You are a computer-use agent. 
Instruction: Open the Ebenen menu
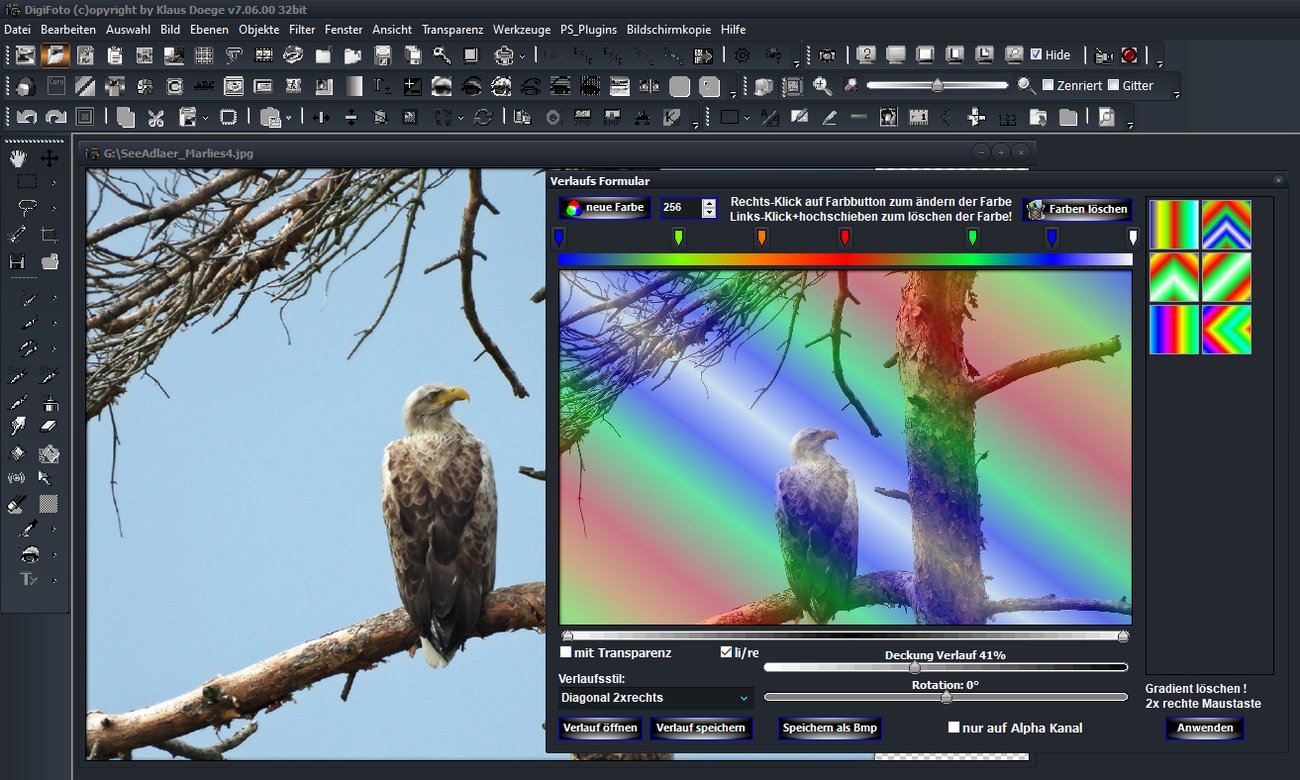pyautogui.click(x=209, y=29)
